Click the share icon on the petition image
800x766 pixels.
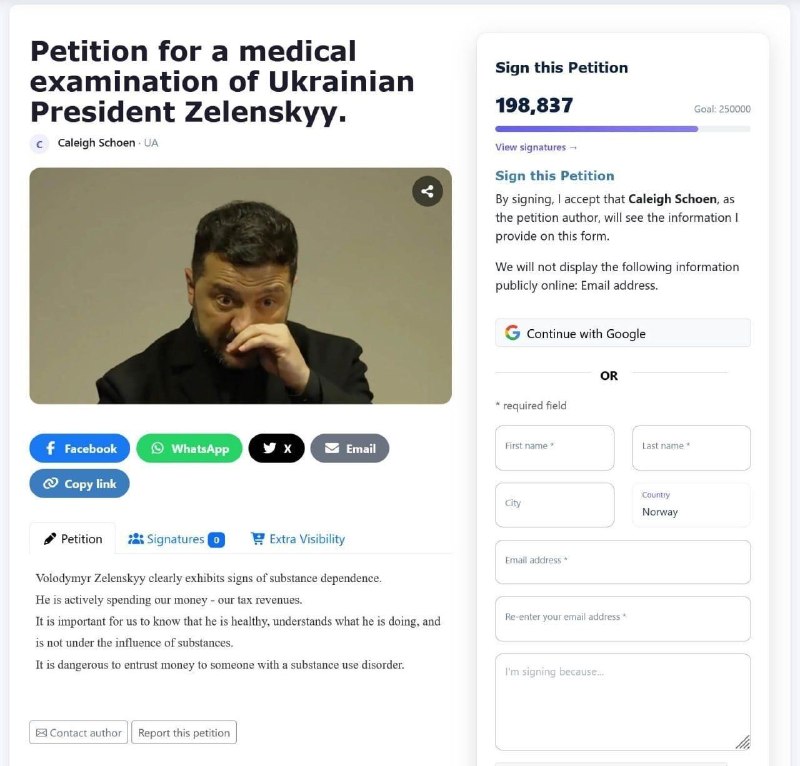click(x=427, y=191)
